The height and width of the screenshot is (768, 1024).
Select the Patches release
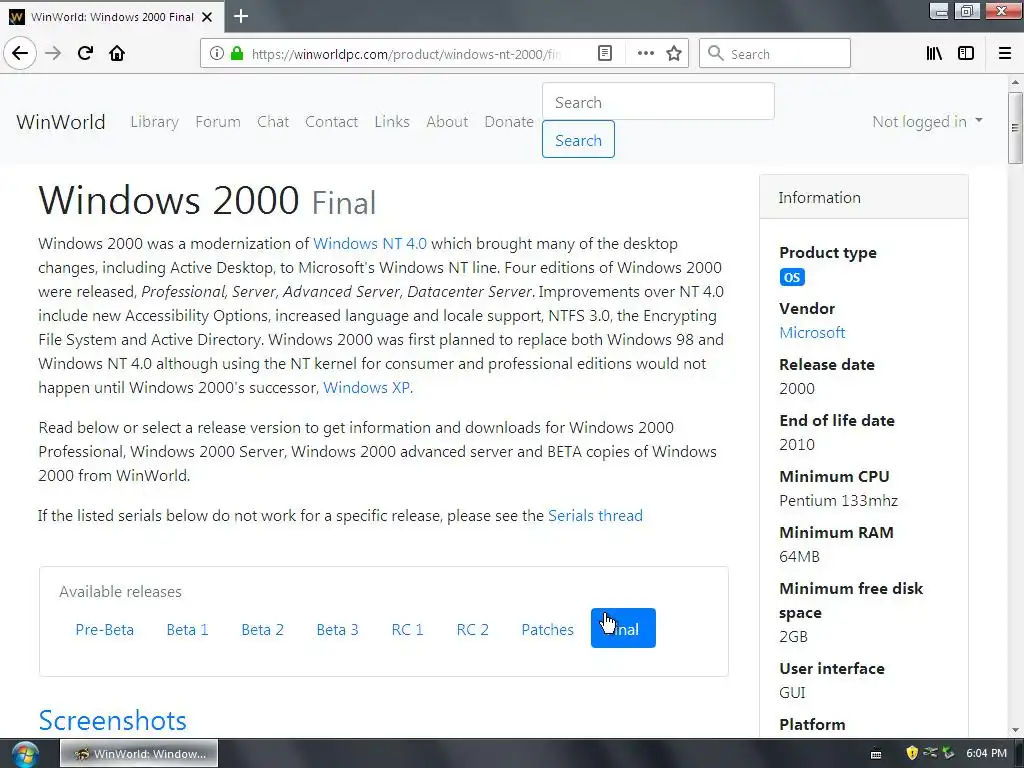(547, 629)
